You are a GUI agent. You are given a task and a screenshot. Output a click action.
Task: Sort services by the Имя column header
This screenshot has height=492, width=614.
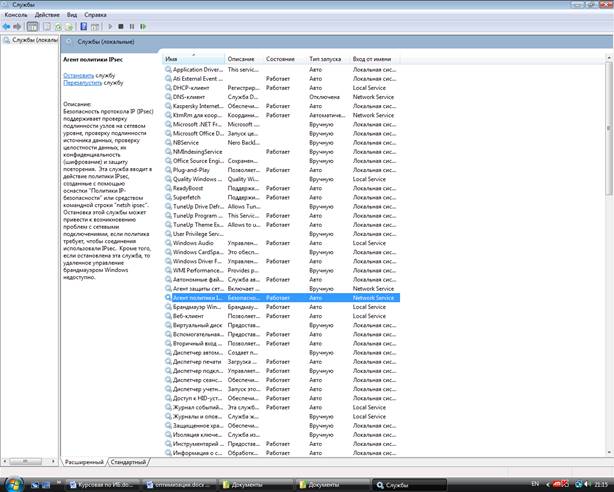tap(192, 59)
